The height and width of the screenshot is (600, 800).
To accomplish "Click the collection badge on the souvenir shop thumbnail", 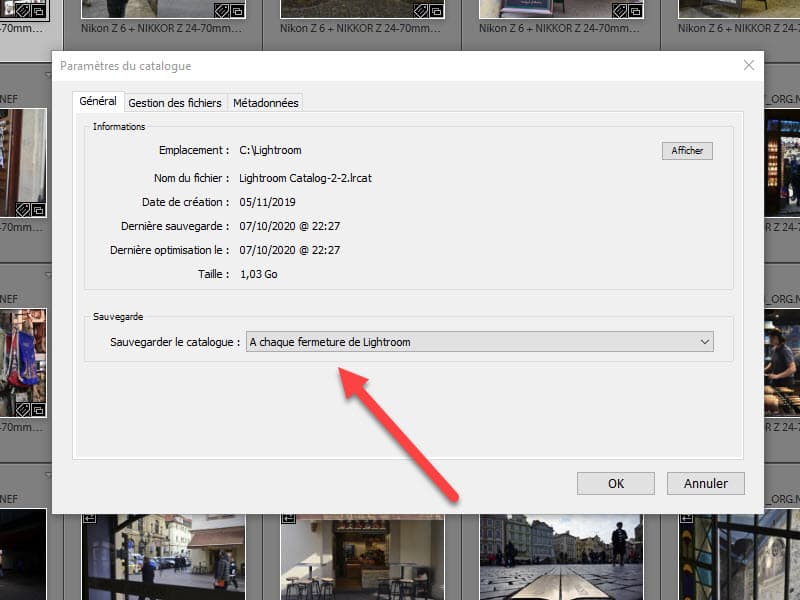I will point(38,410).
